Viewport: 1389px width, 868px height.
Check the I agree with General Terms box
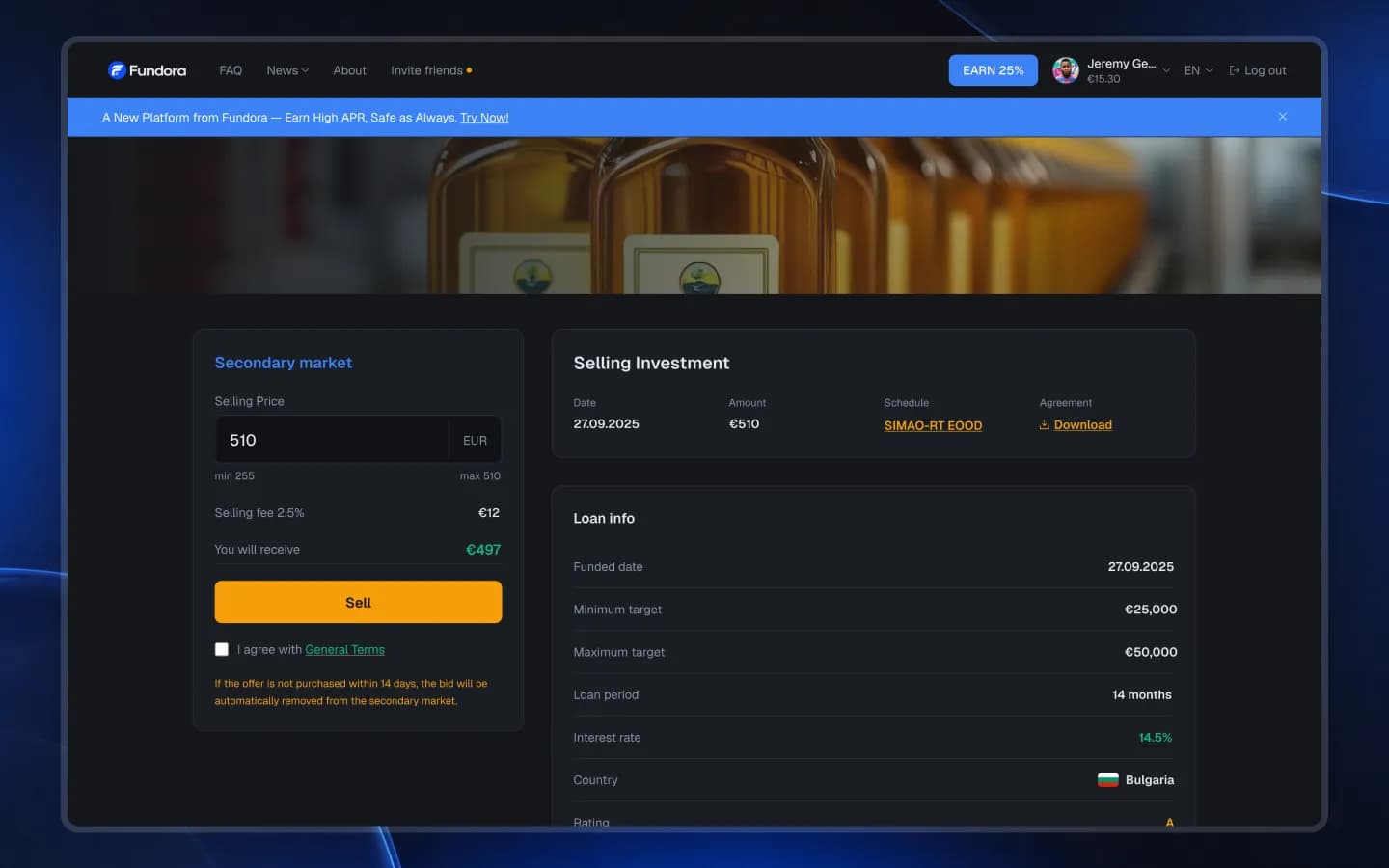click(x=222, y=649)
